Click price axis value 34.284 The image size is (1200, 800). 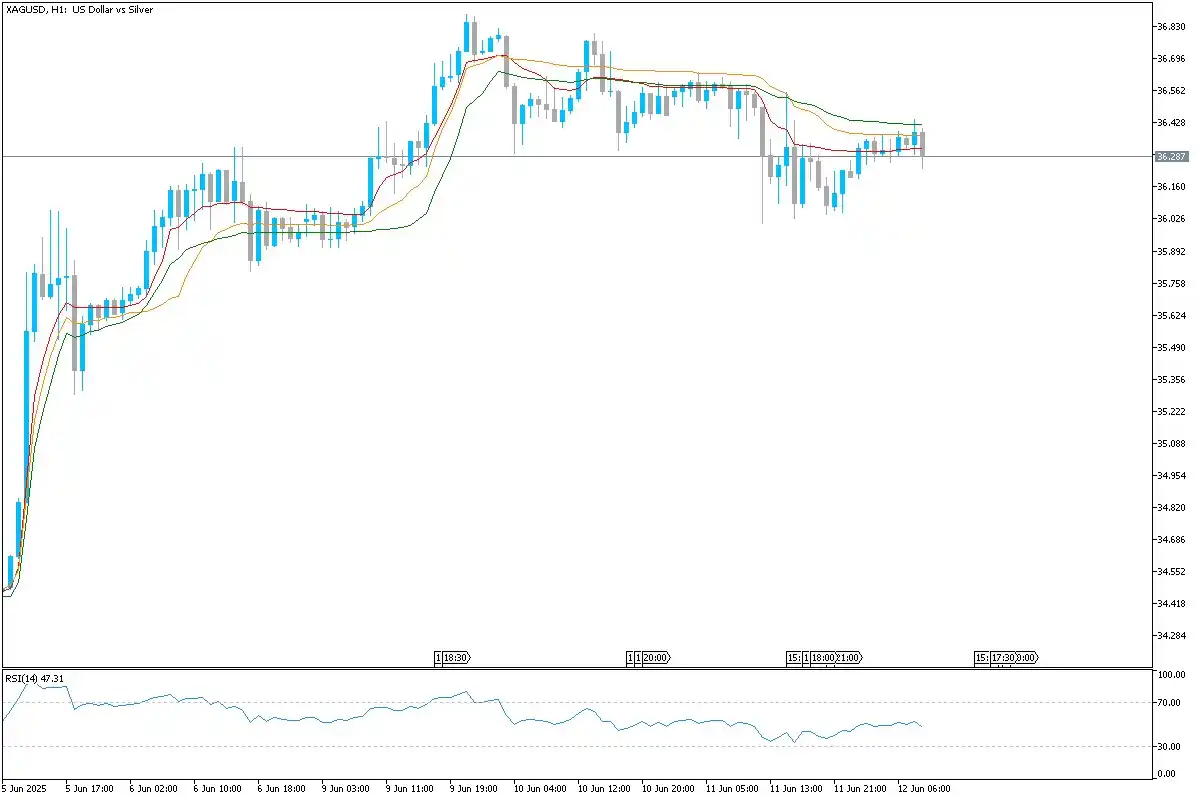tap(1171, 635)
